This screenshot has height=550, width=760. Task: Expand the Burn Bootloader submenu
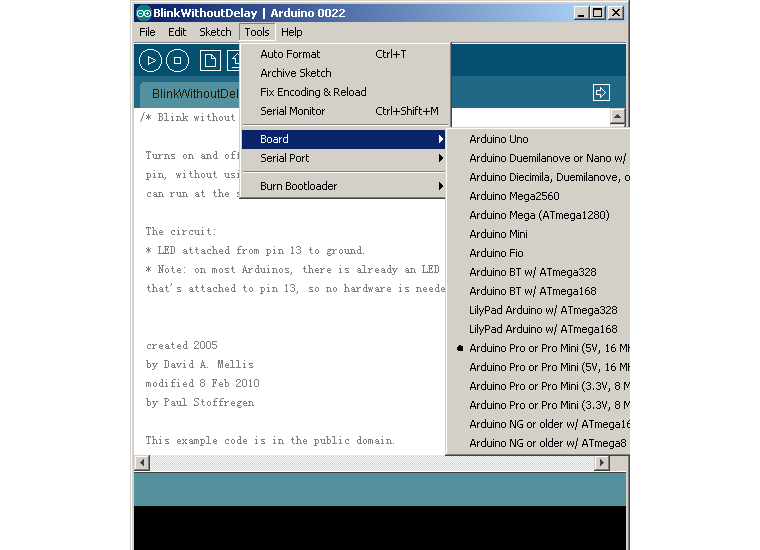[343, 186]
